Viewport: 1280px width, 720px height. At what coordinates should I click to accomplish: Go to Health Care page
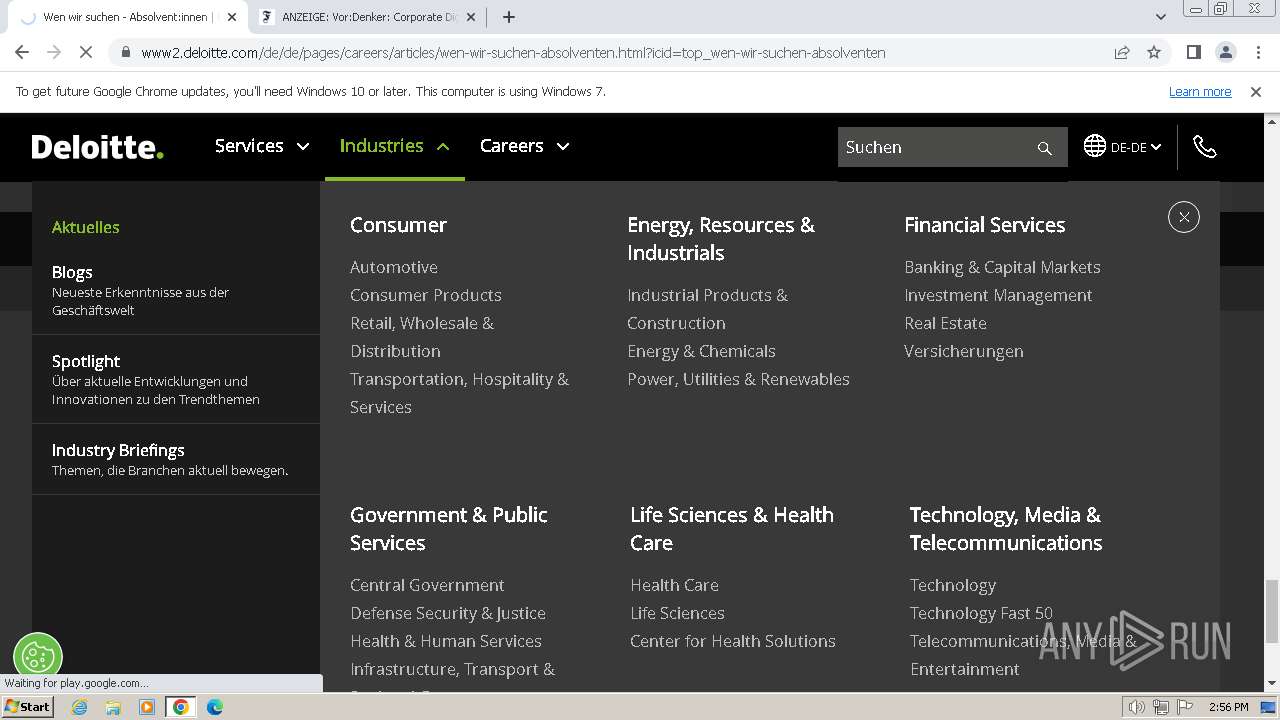coord(674,585)
